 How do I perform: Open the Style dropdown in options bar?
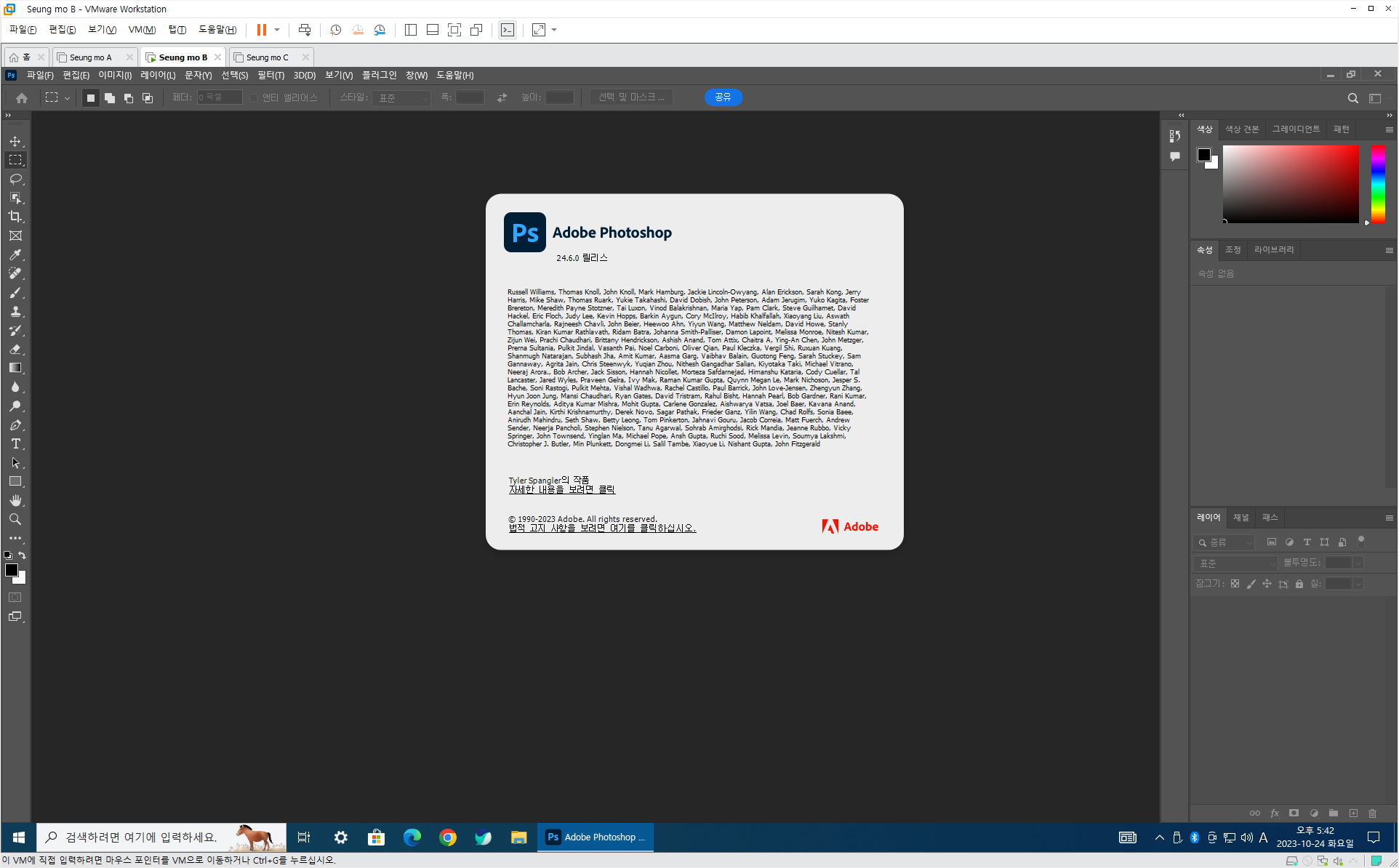pyautogui.click(x=402, y=97)
